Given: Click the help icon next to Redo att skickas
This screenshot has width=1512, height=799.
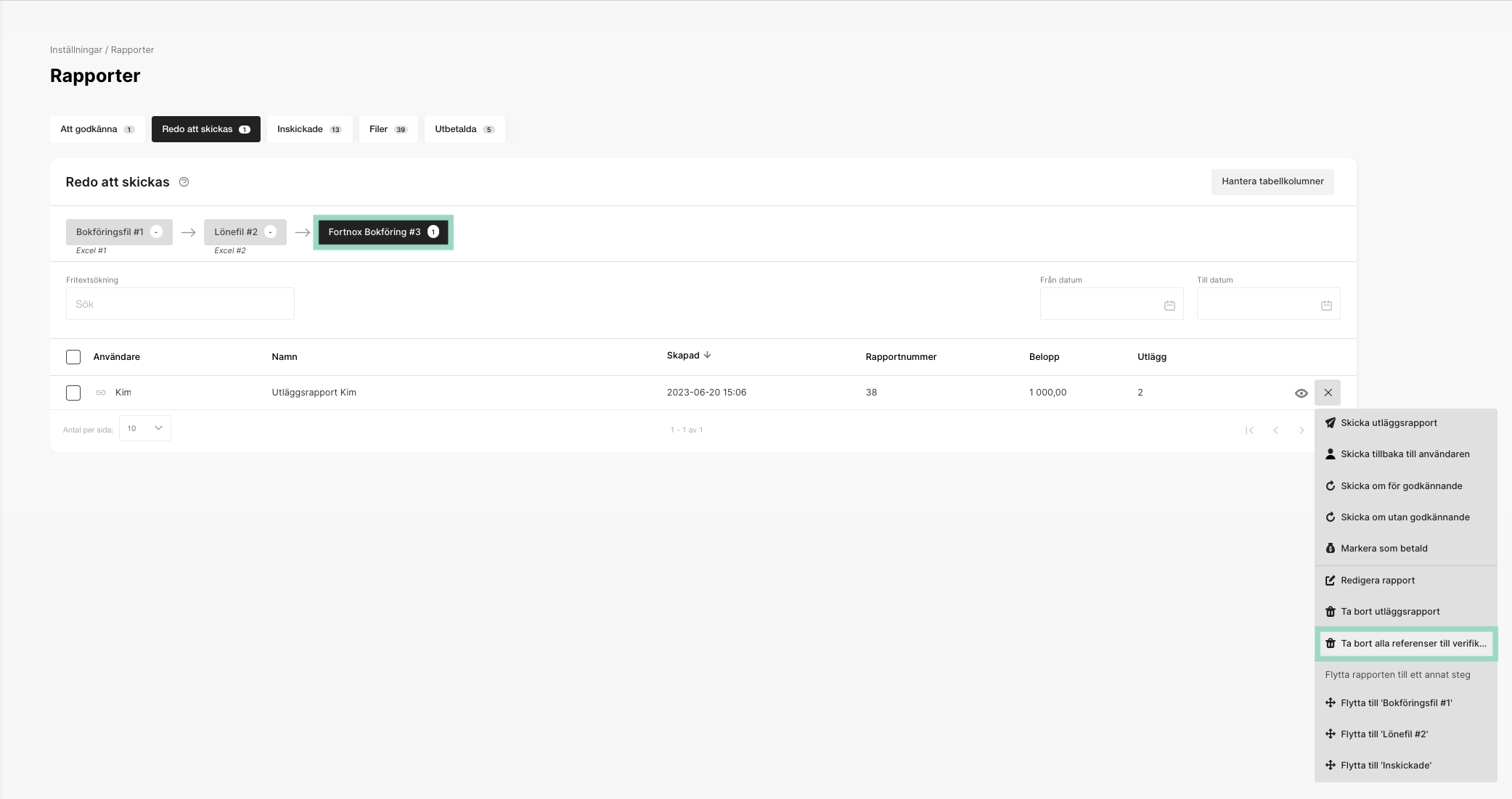Looking at the screenshot, I should click(x=184, y=182).
